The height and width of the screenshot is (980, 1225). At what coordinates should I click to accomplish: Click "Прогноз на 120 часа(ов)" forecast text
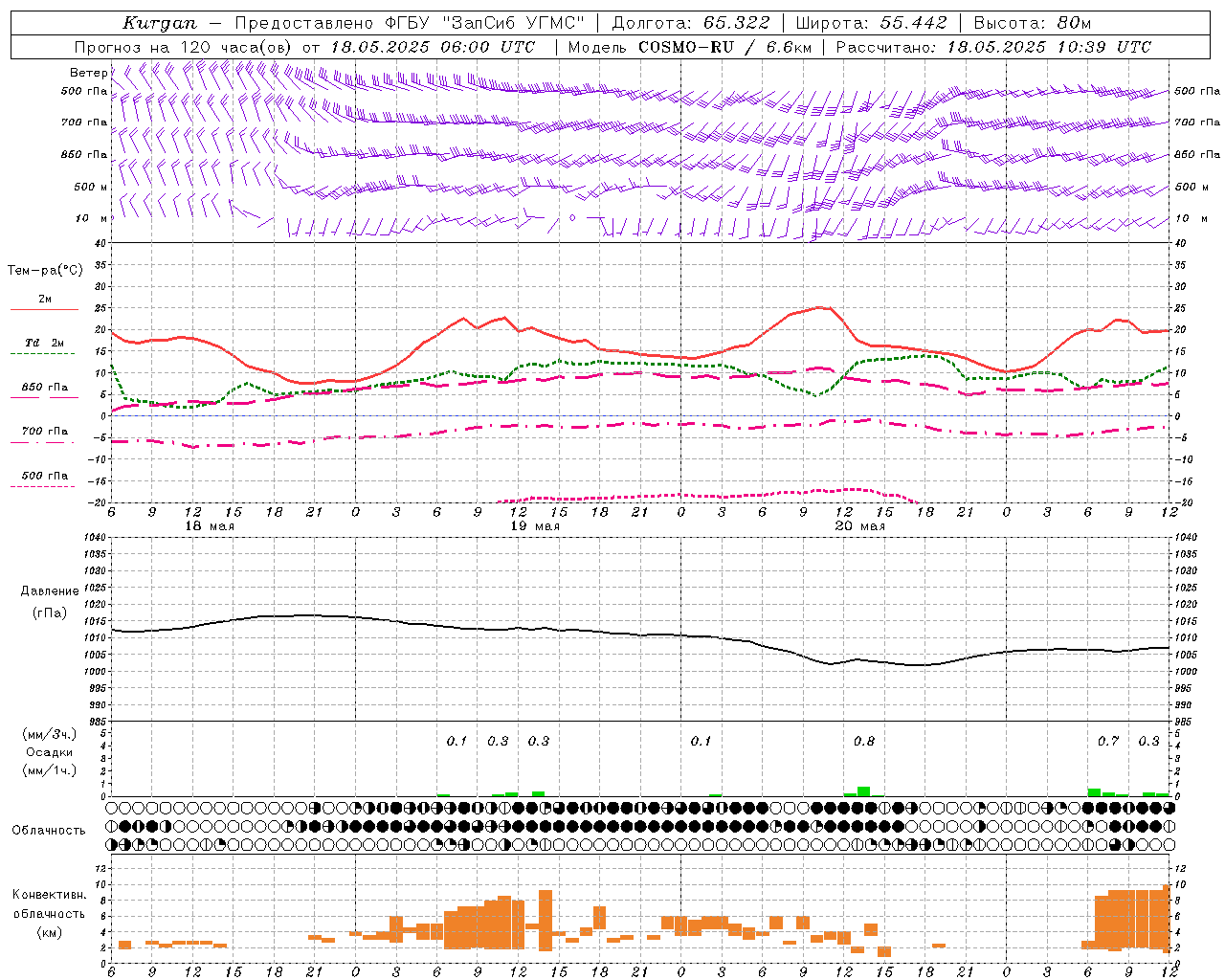pyautogui.click(x=185, y=47)
